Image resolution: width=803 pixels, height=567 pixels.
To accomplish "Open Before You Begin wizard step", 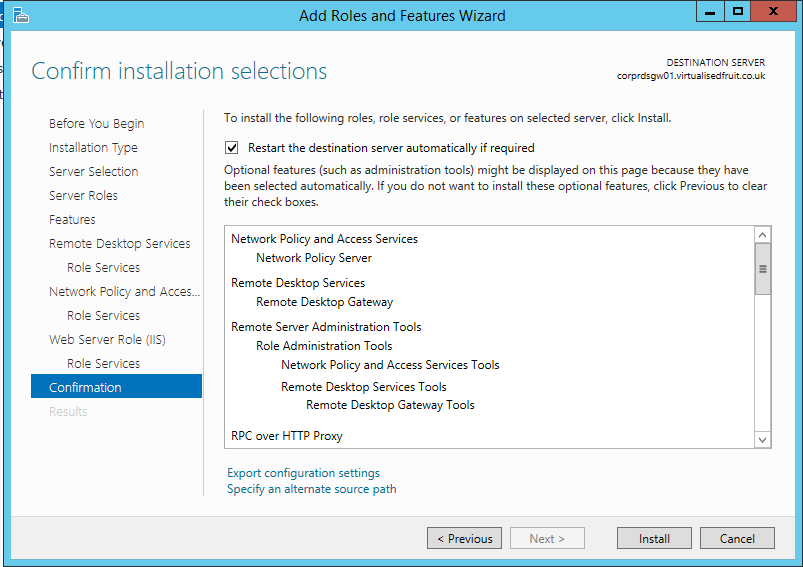I will pyautogui.click(x=96, y=123).
